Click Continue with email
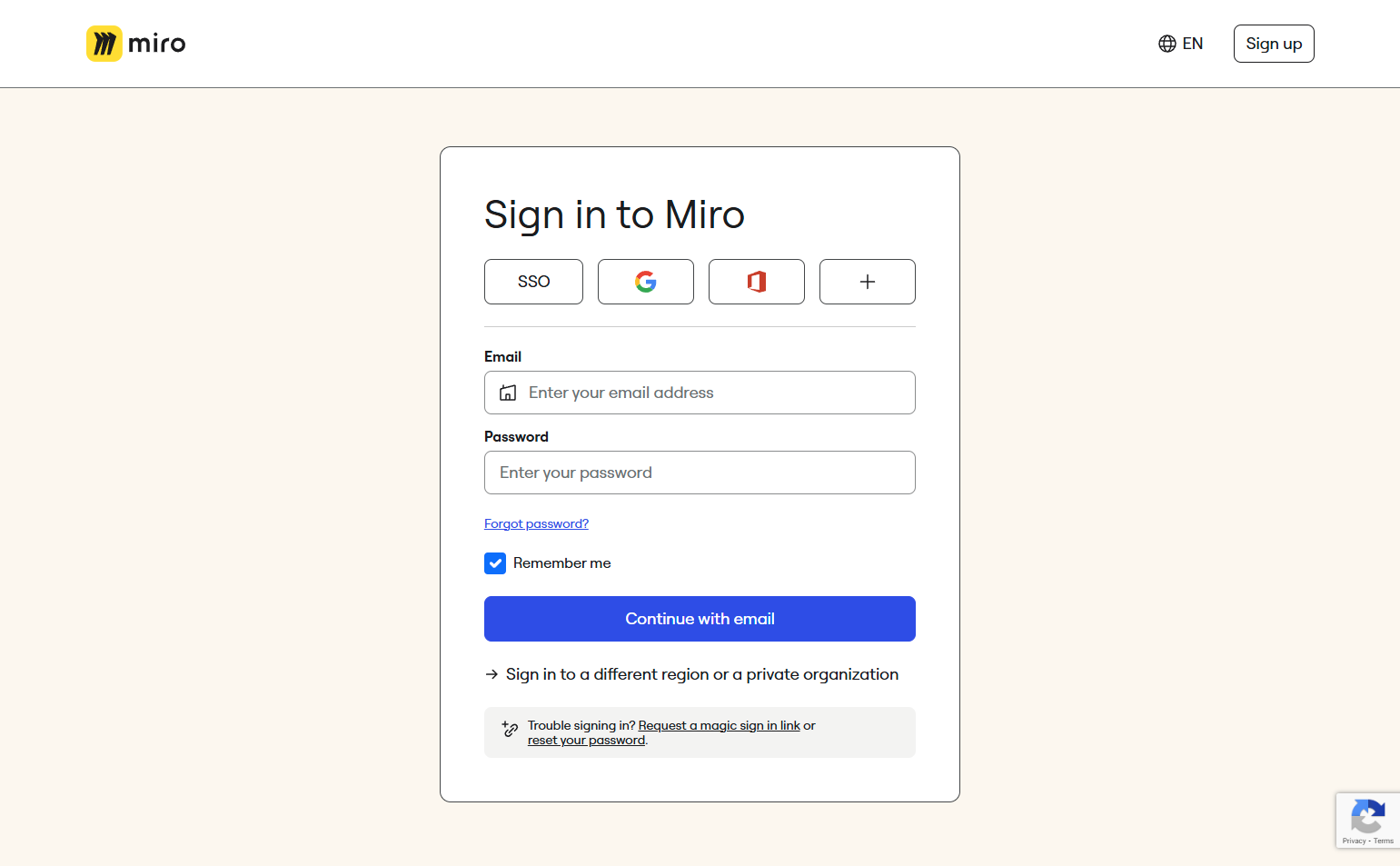 [700, 619]
